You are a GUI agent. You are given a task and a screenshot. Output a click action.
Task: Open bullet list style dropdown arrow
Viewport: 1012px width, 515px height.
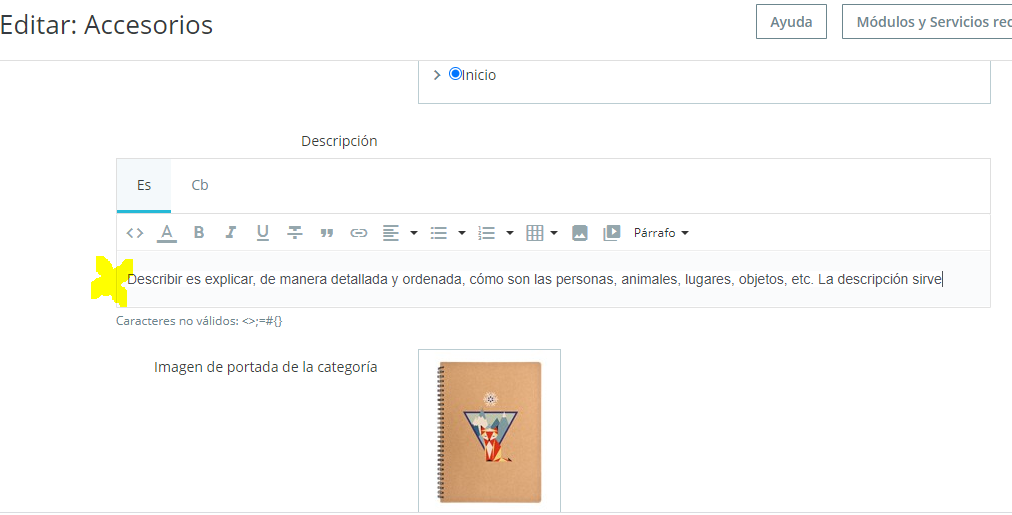(x=461, y=233)
